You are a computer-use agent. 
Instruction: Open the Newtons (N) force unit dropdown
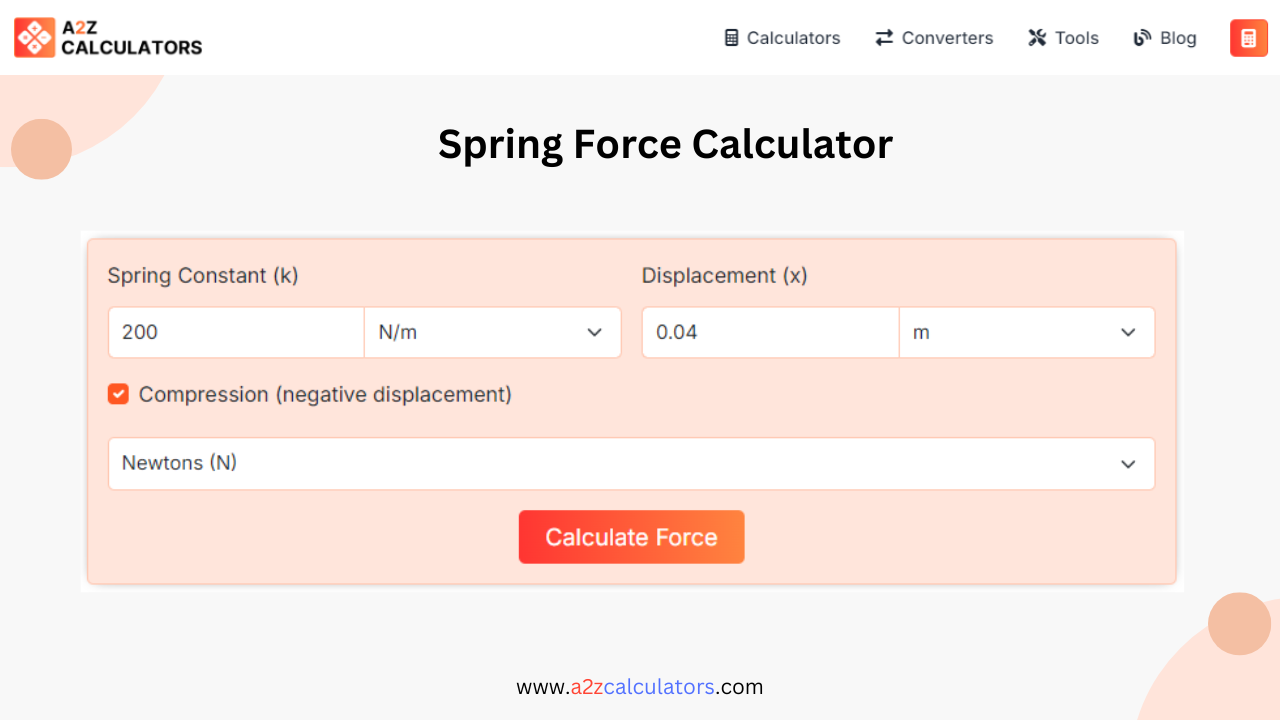pyautogui.click(x=631, y=464)
